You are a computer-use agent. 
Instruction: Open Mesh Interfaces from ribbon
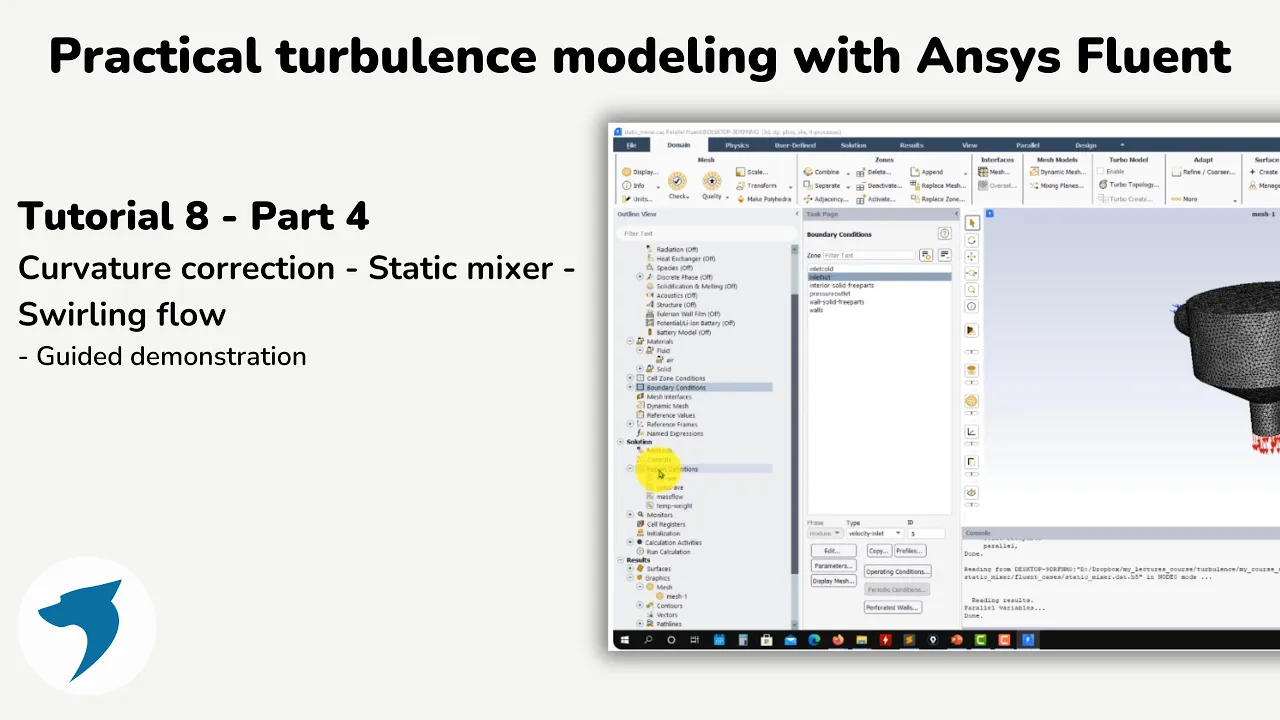(x=994, y=172)
